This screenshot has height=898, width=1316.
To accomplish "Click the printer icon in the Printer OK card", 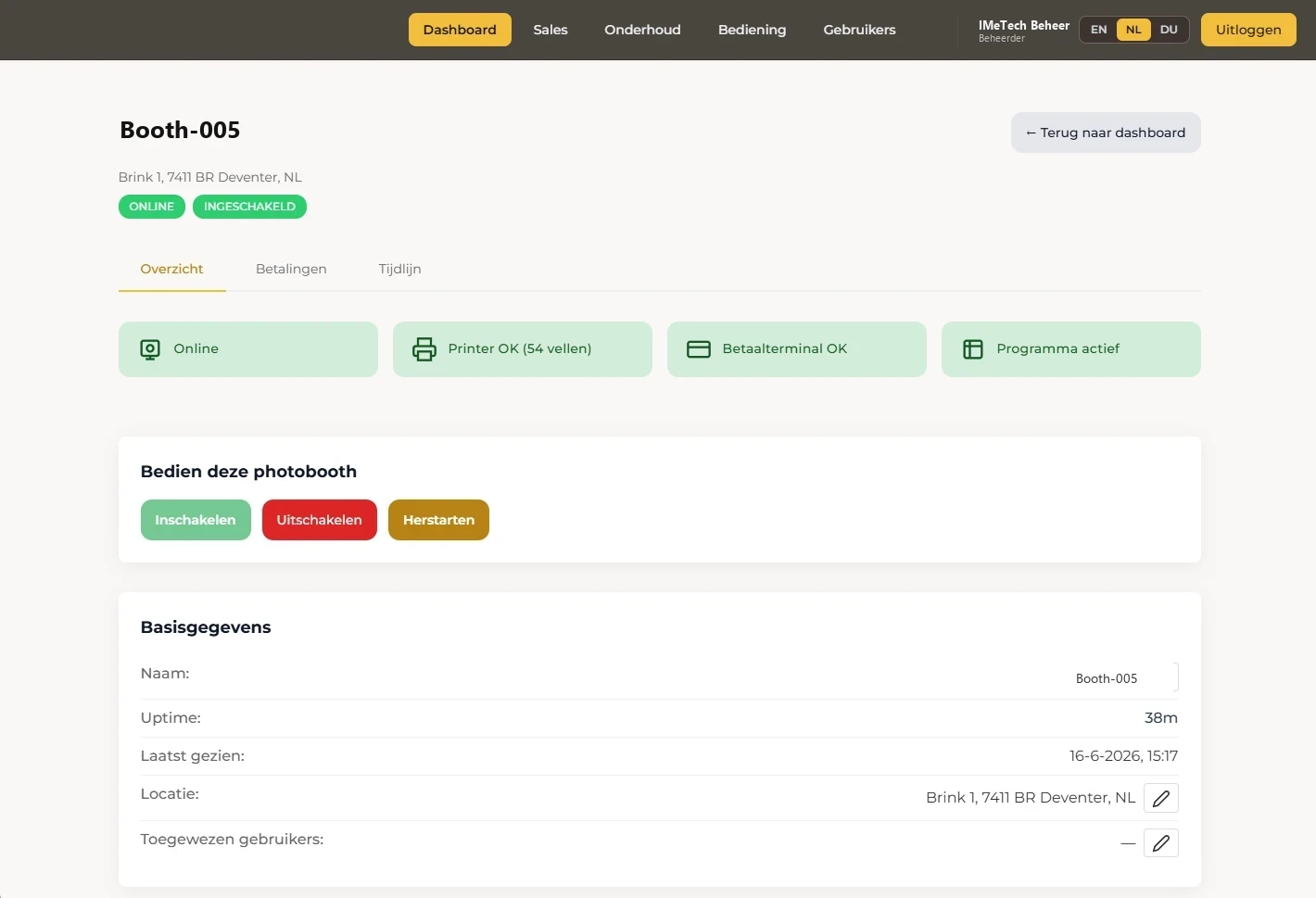I will 424,349.
